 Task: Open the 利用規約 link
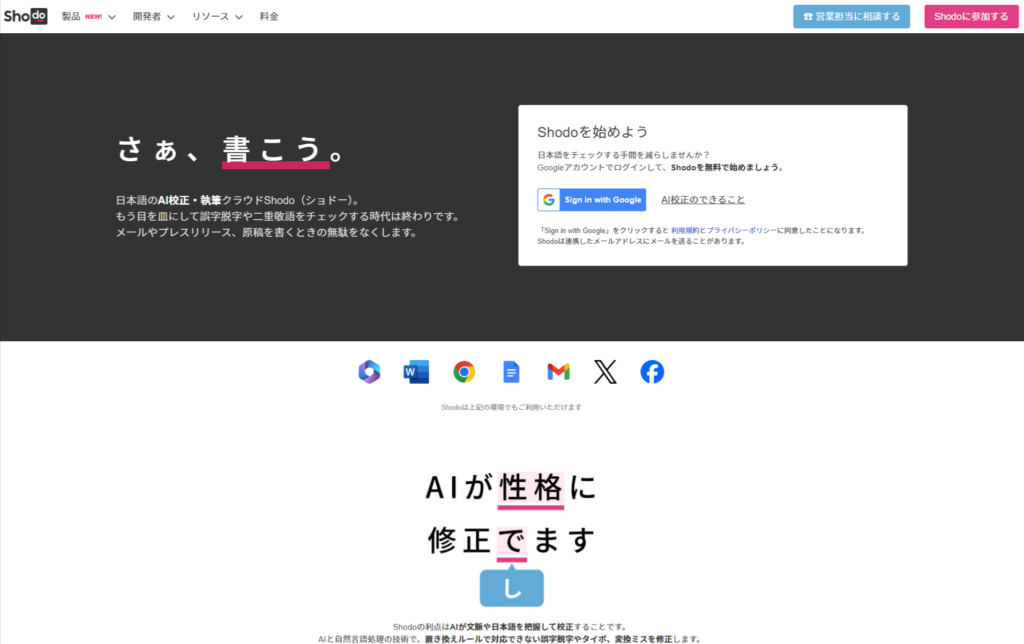coord(684,231)
